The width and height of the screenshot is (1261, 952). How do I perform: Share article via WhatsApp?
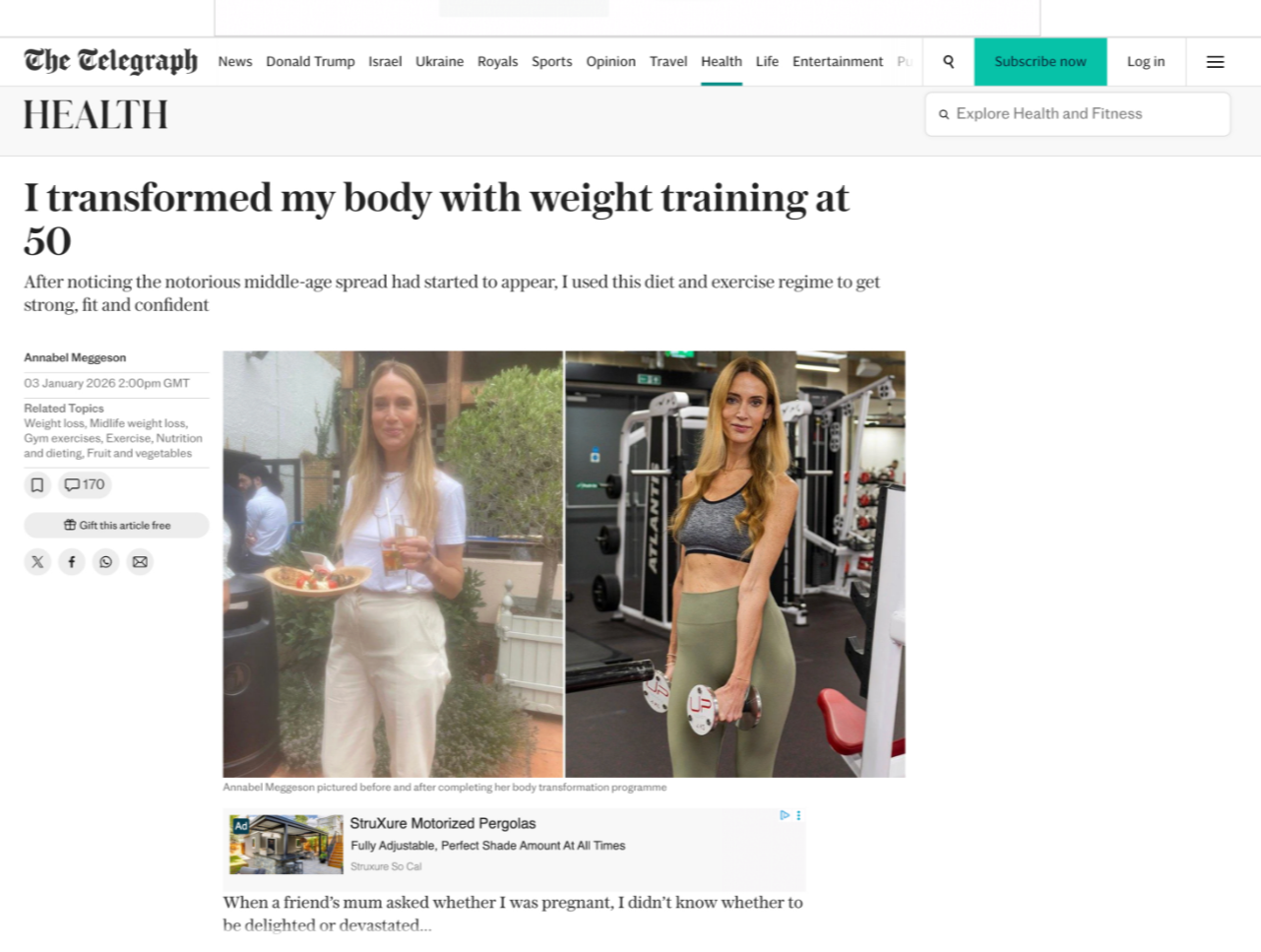coord(105,562)
